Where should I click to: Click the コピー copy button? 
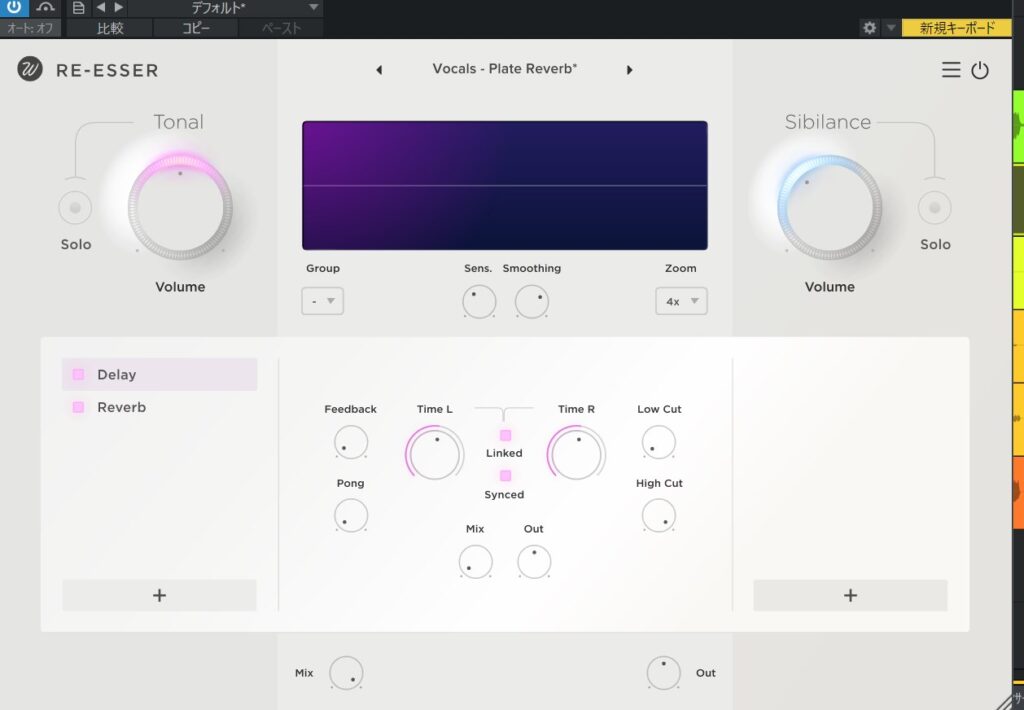(x=196, y=28)
